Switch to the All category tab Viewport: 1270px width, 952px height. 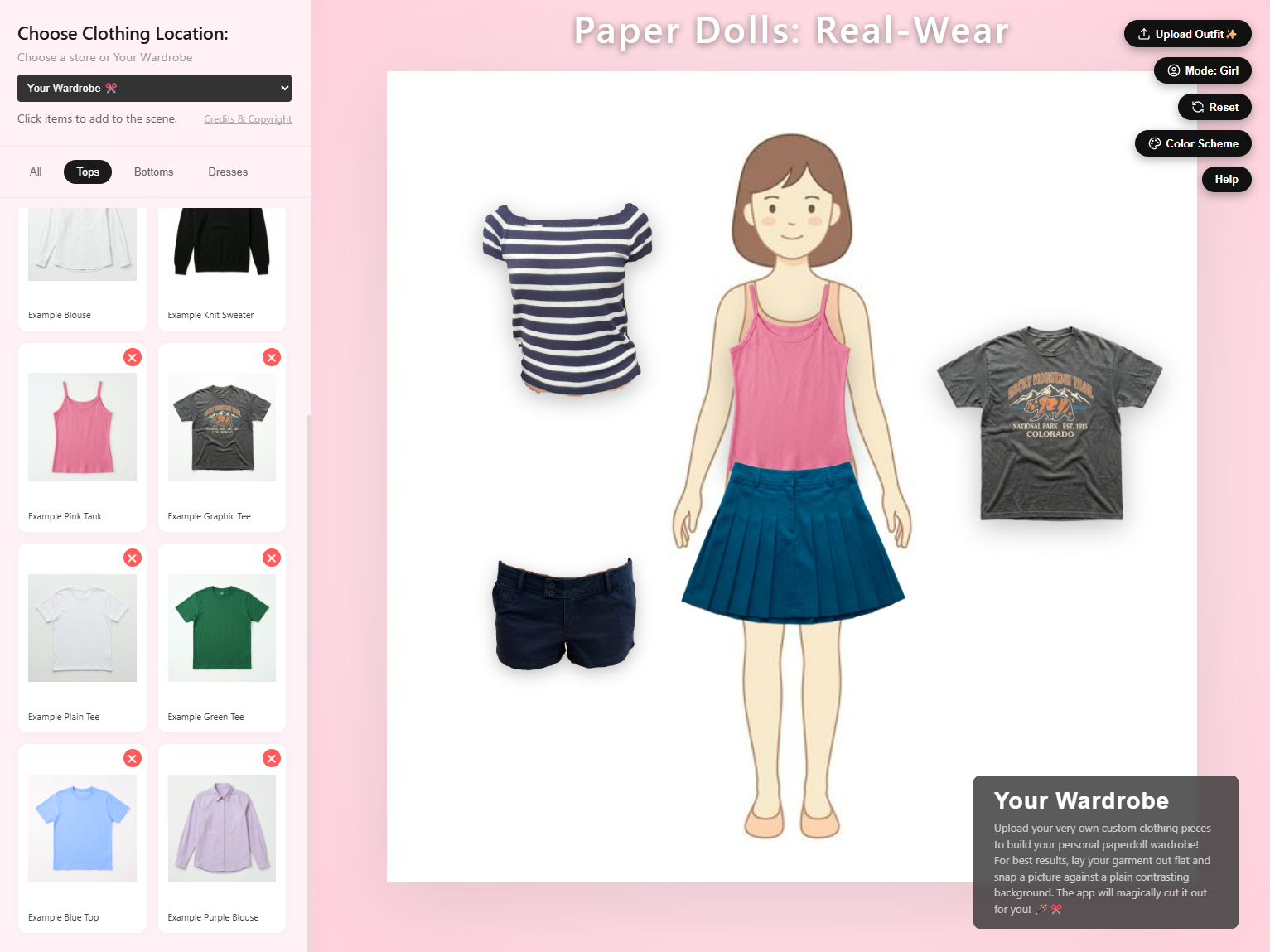[x=36, y=172]
